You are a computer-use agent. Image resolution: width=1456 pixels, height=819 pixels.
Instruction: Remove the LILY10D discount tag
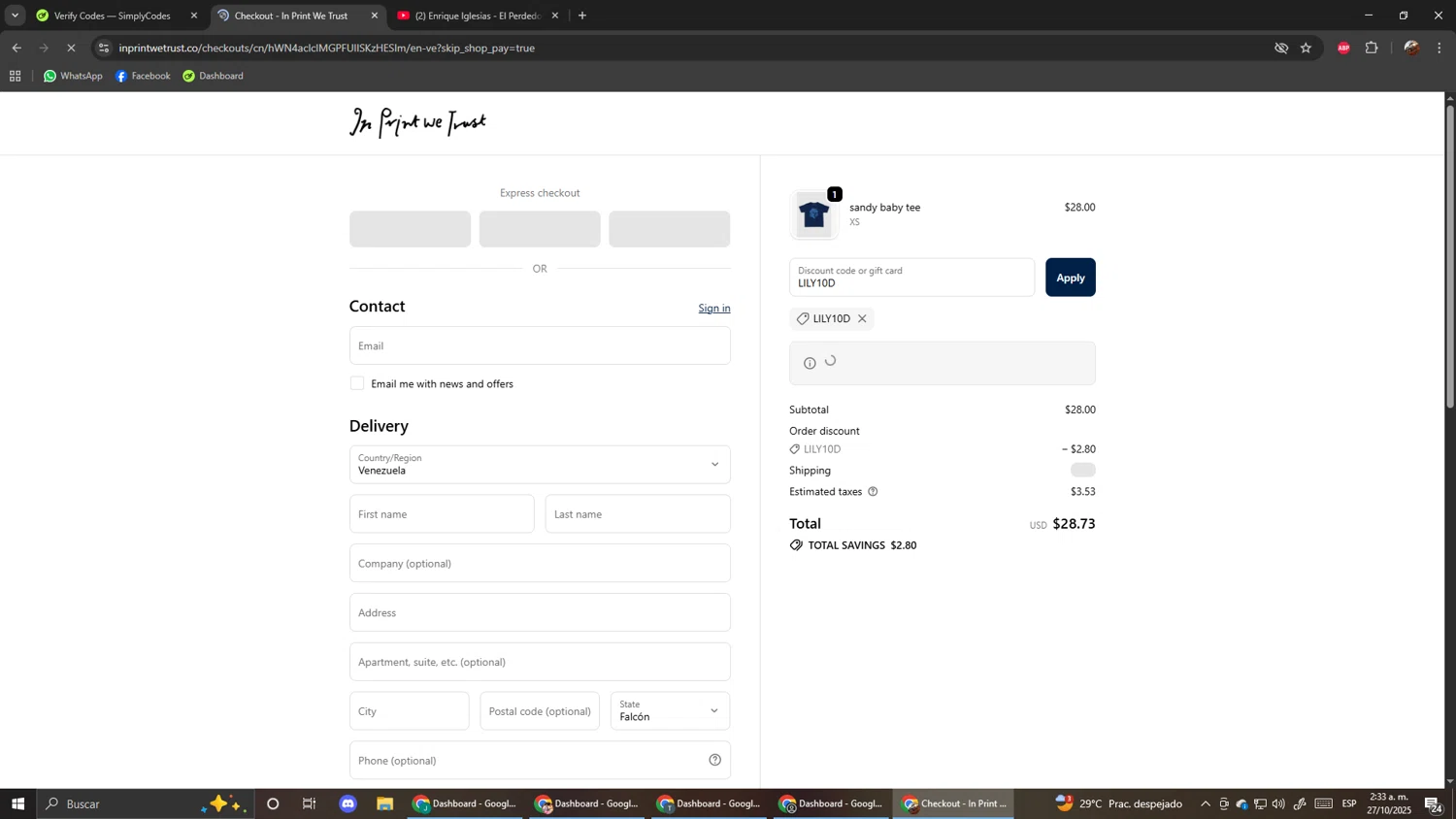(x=862, y=318)
